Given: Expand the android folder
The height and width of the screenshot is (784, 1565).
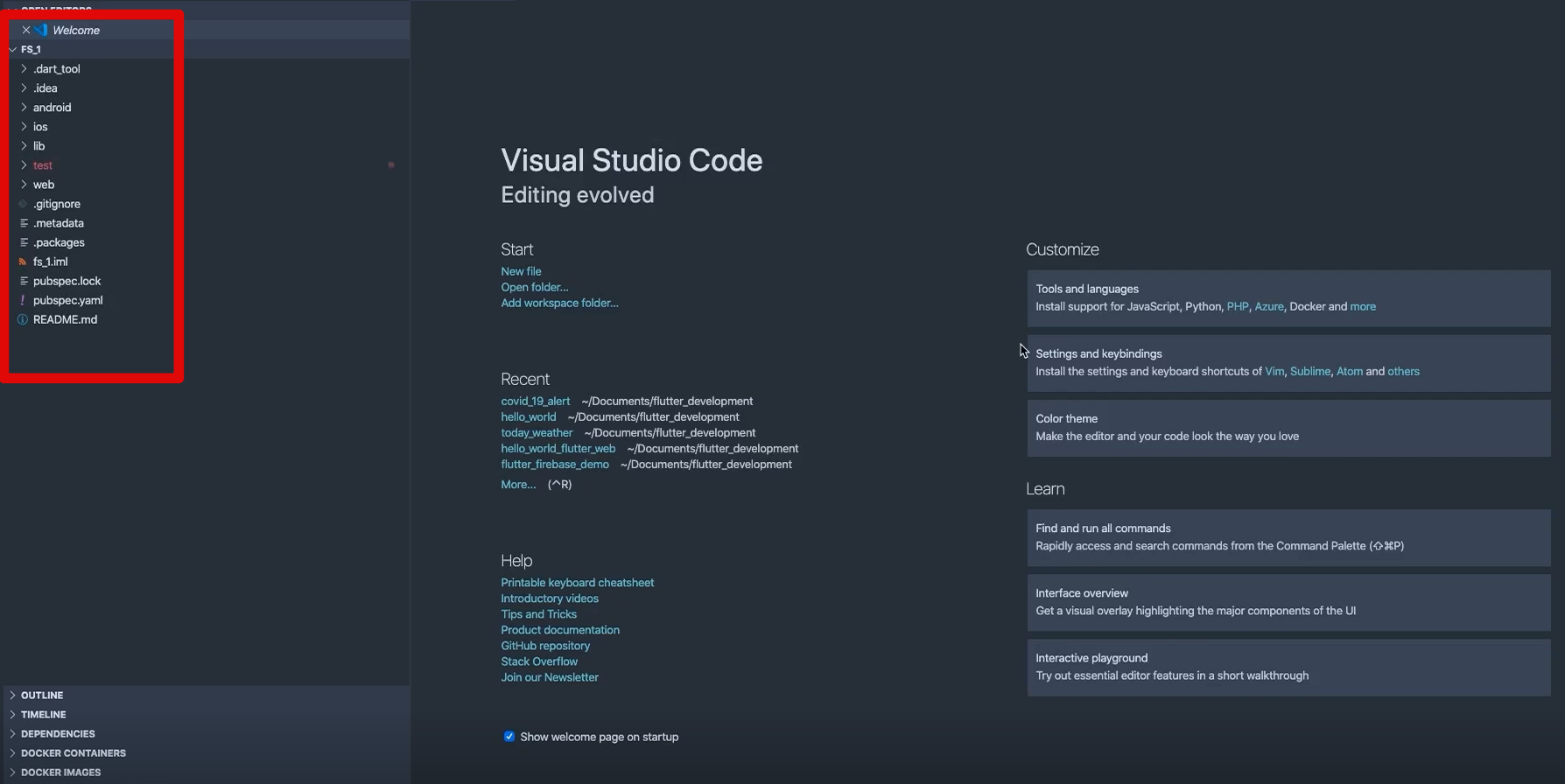Looking at the screenshot, I should point(24,107).
